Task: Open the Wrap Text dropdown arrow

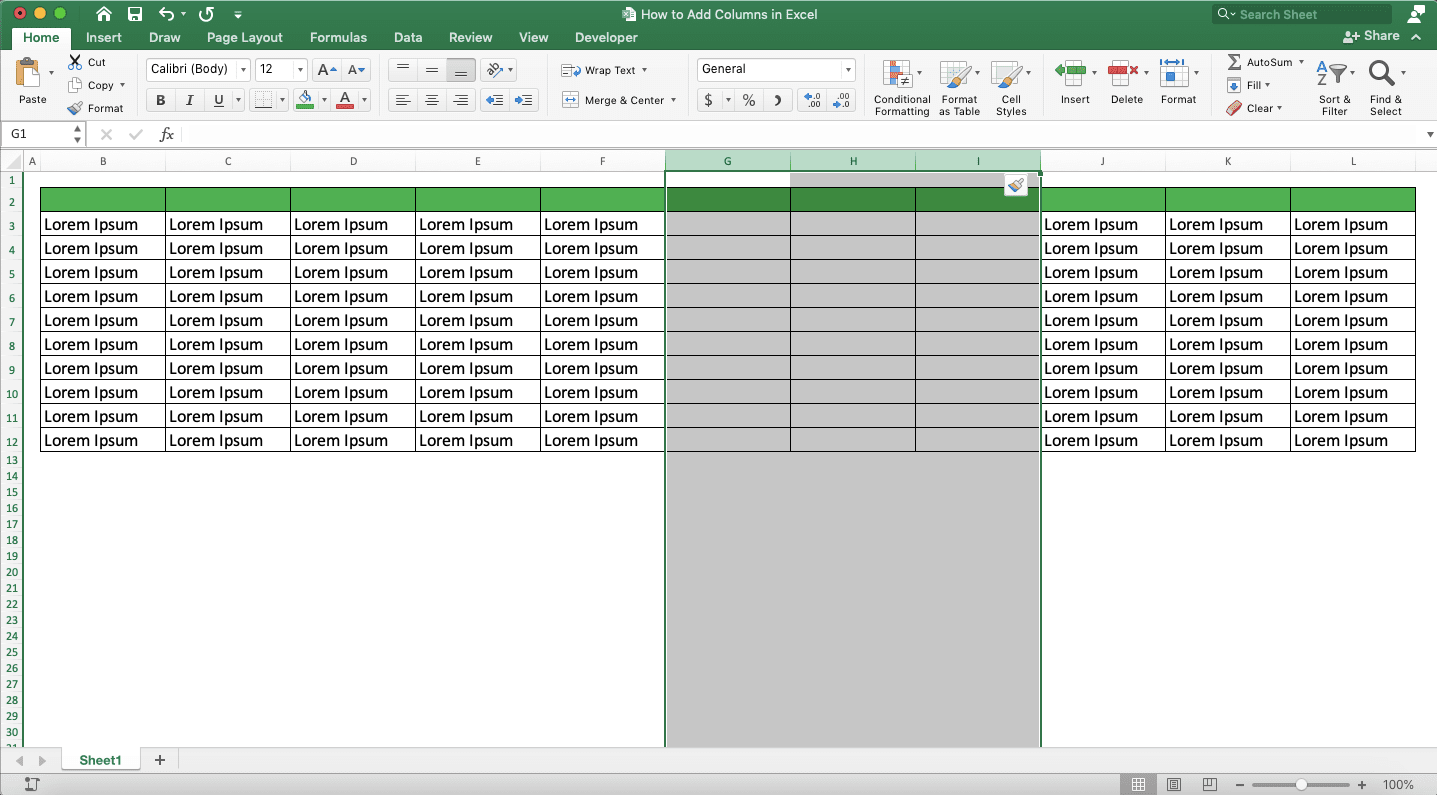Action: (x=644, y=70)
